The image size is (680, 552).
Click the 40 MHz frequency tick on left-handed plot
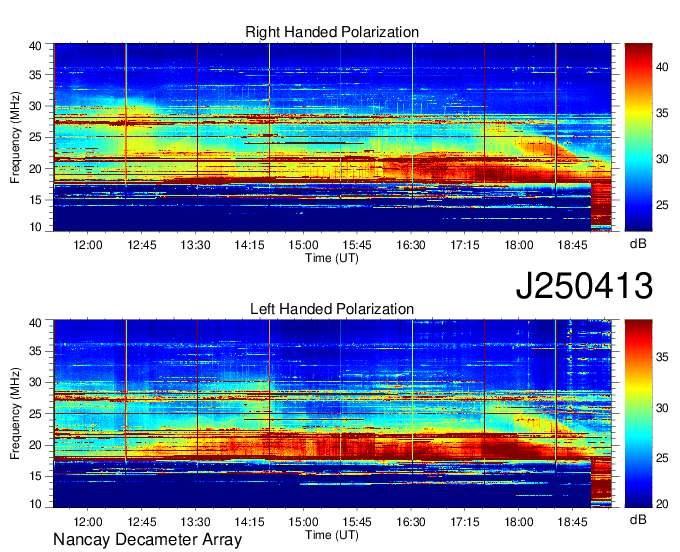(x=36, y=323)
